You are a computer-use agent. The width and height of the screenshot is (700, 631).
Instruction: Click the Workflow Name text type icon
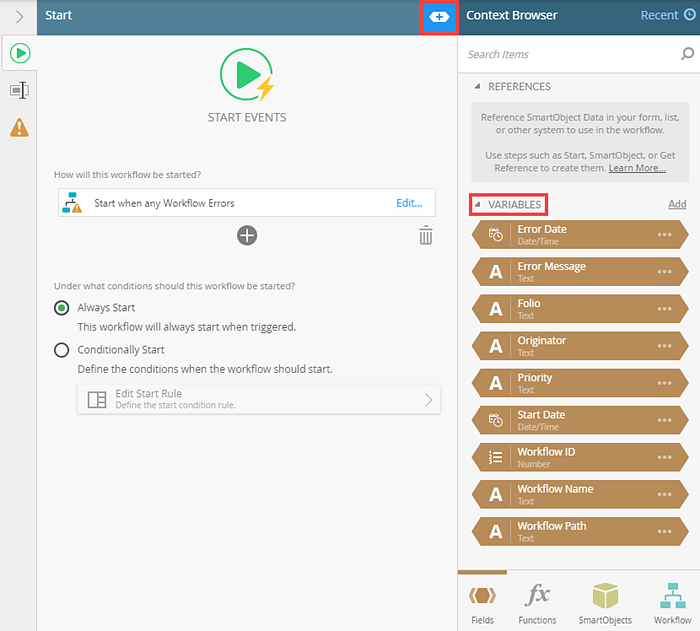(x=496, y=494)
